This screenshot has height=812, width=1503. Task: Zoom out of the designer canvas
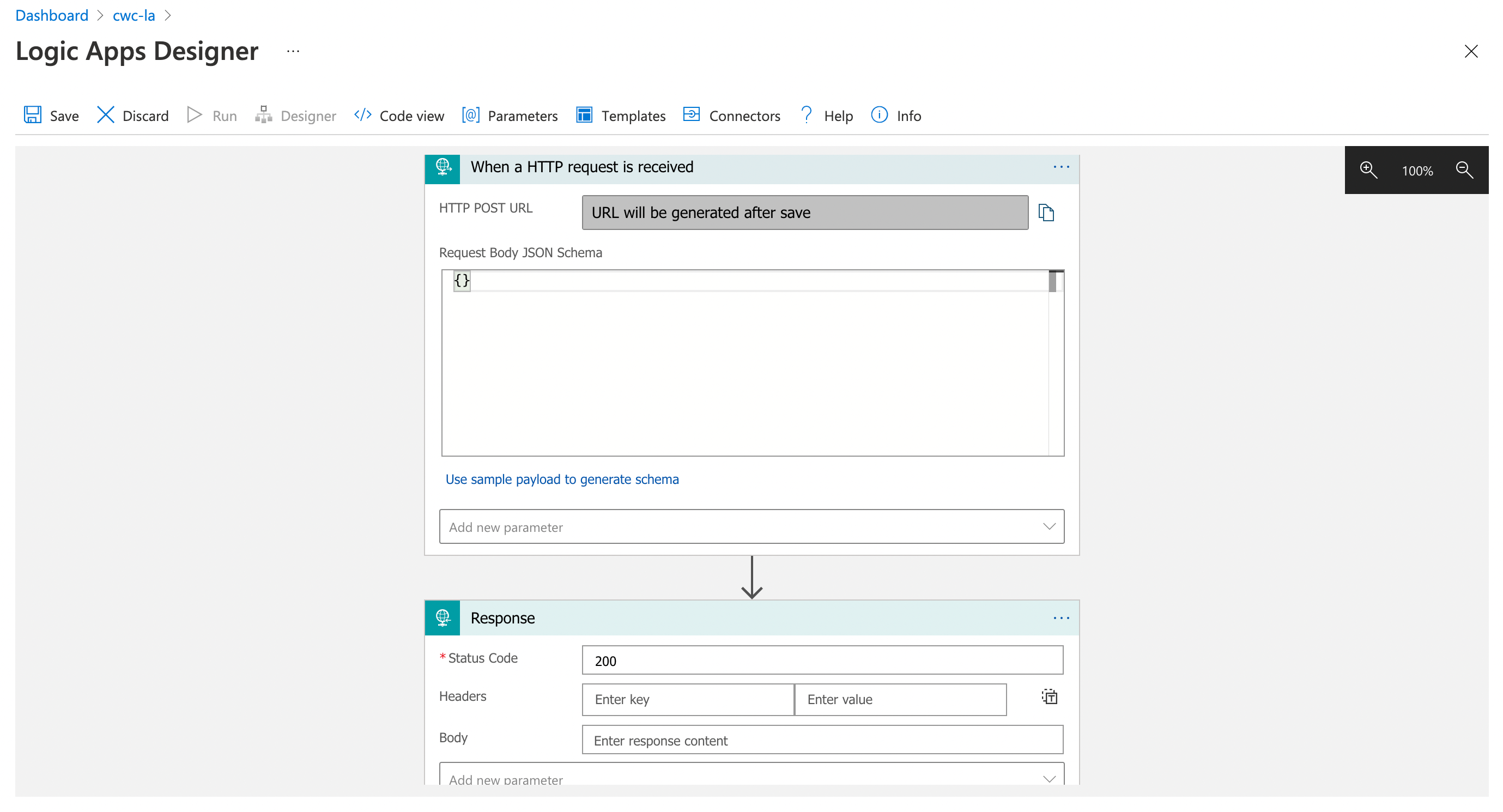click(1464, 169)
